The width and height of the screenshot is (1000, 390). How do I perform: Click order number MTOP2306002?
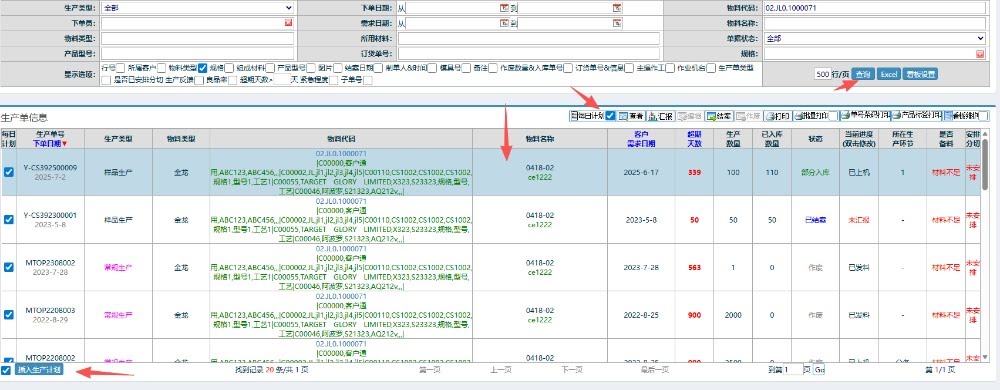(x=50, y=263)
